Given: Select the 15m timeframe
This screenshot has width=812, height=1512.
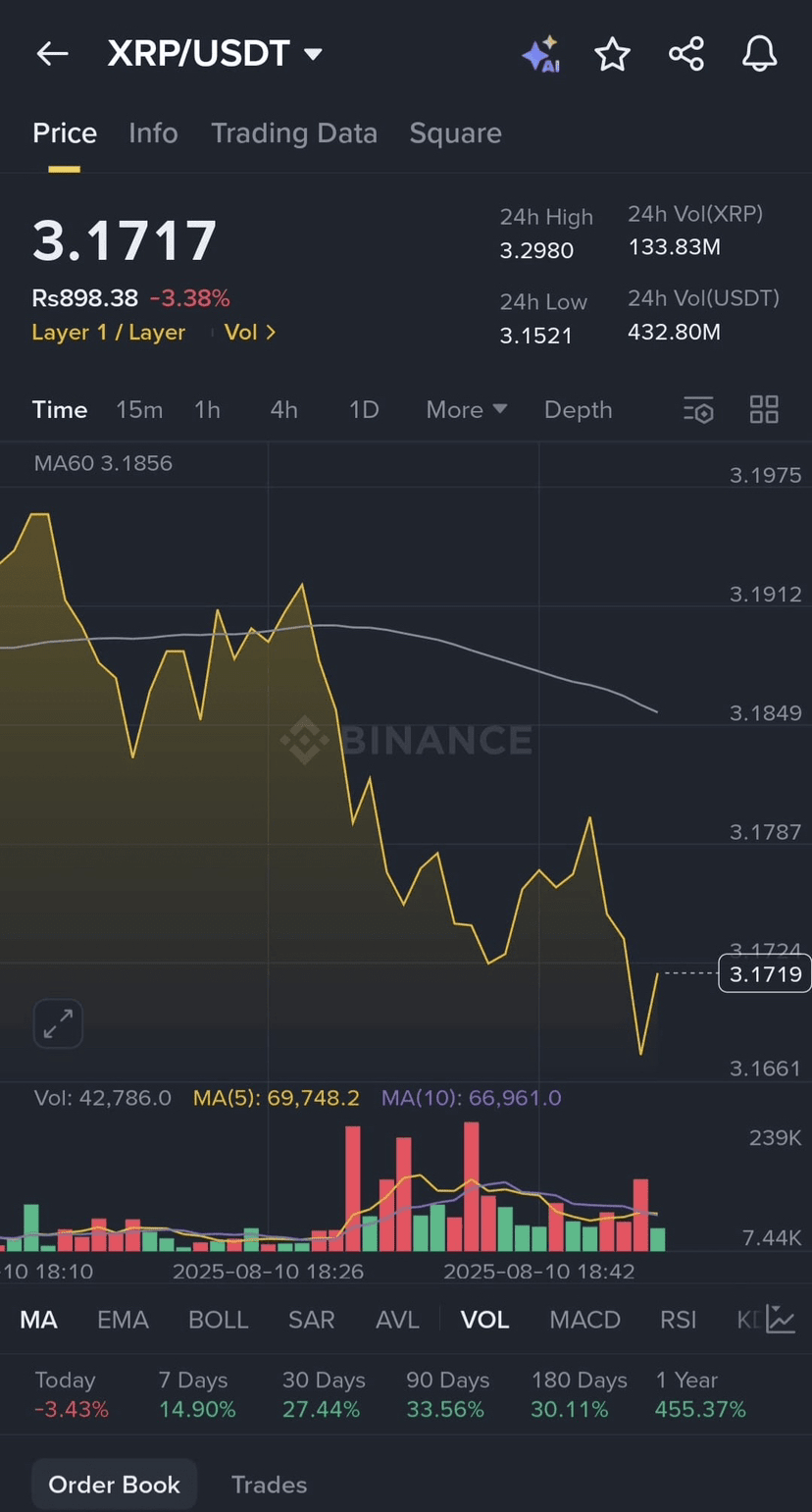Looking at the screenshot, I should tap(139, 410).
